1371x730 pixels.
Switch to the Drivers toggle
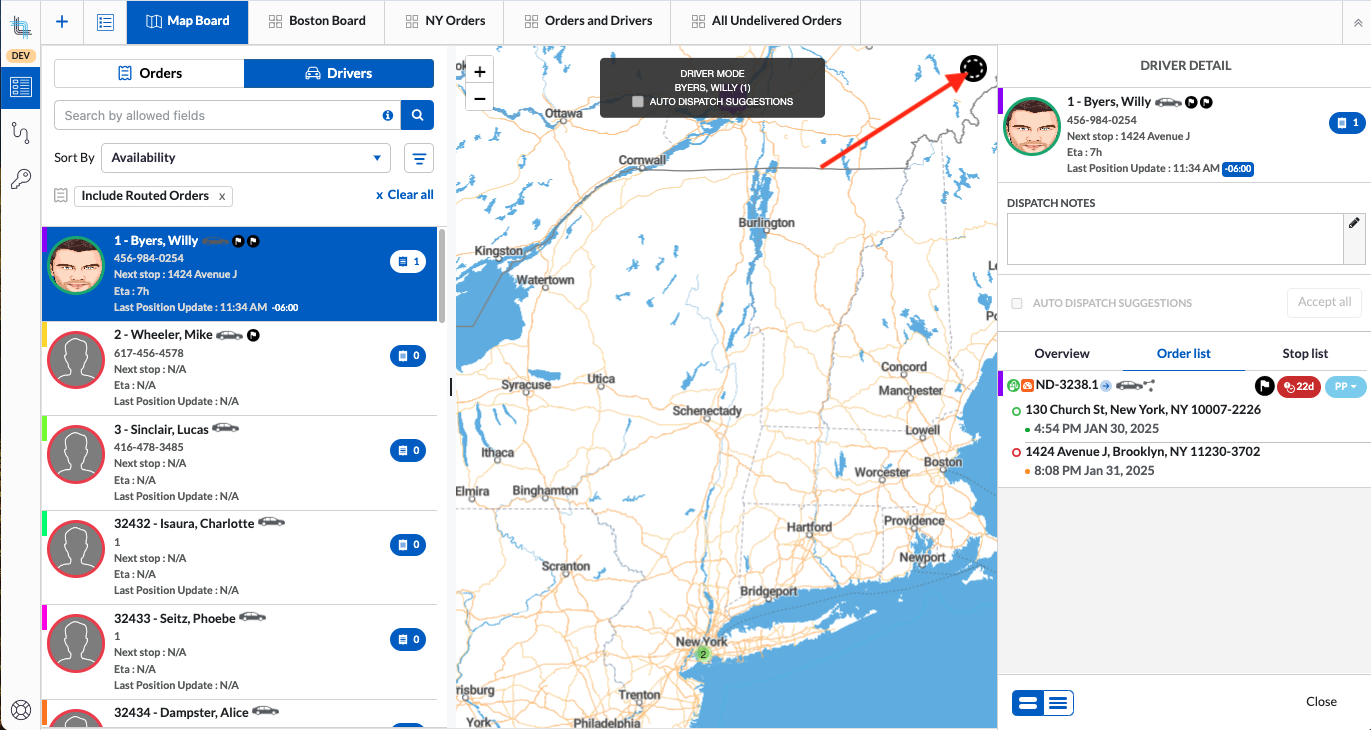click(339, 73)
